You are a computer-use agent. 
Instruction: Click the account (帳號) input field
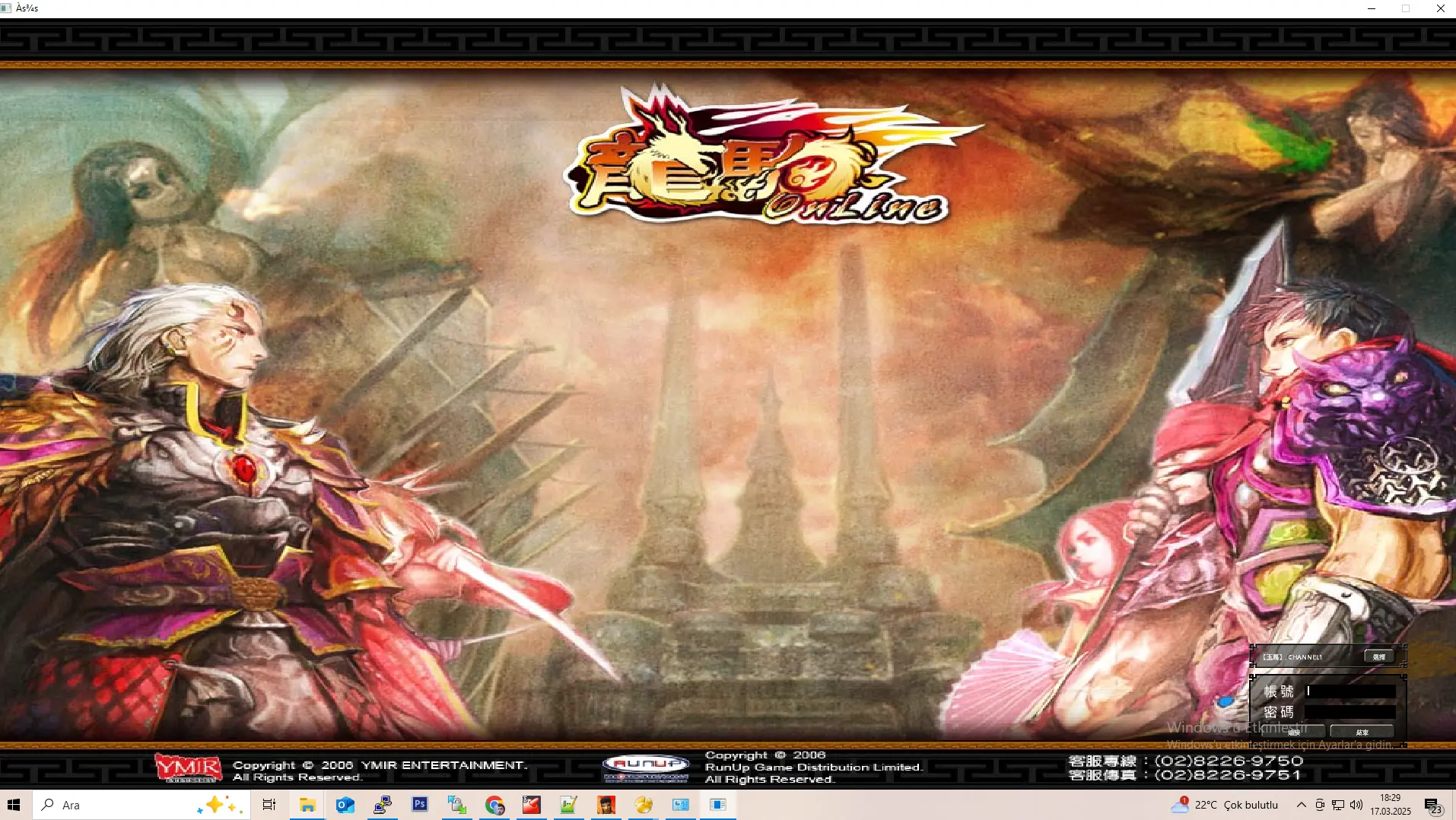[1350, 691]
